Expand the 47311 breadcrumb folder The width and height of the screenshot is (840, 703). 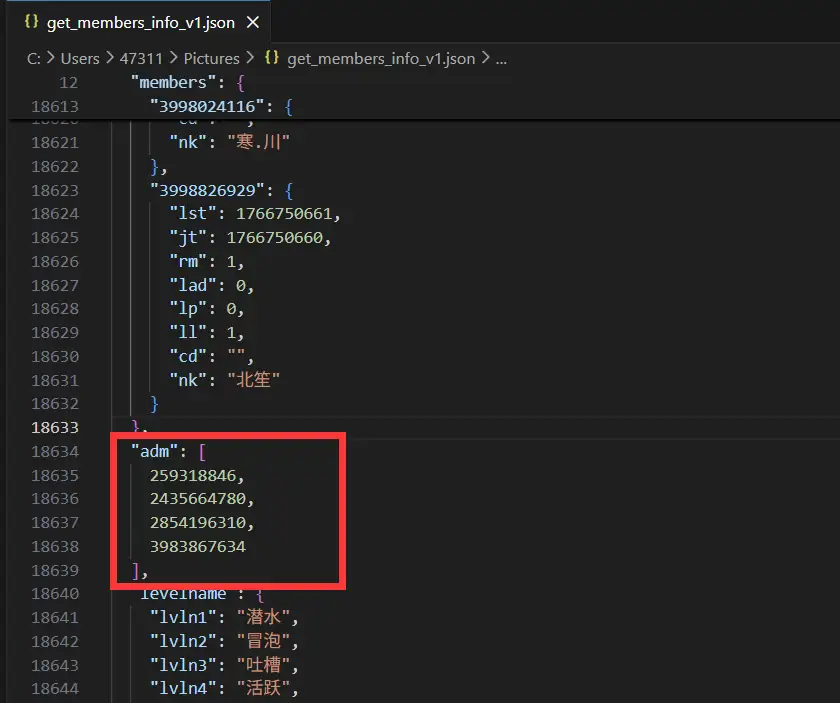pyautogui.click(x=141, y=59)
